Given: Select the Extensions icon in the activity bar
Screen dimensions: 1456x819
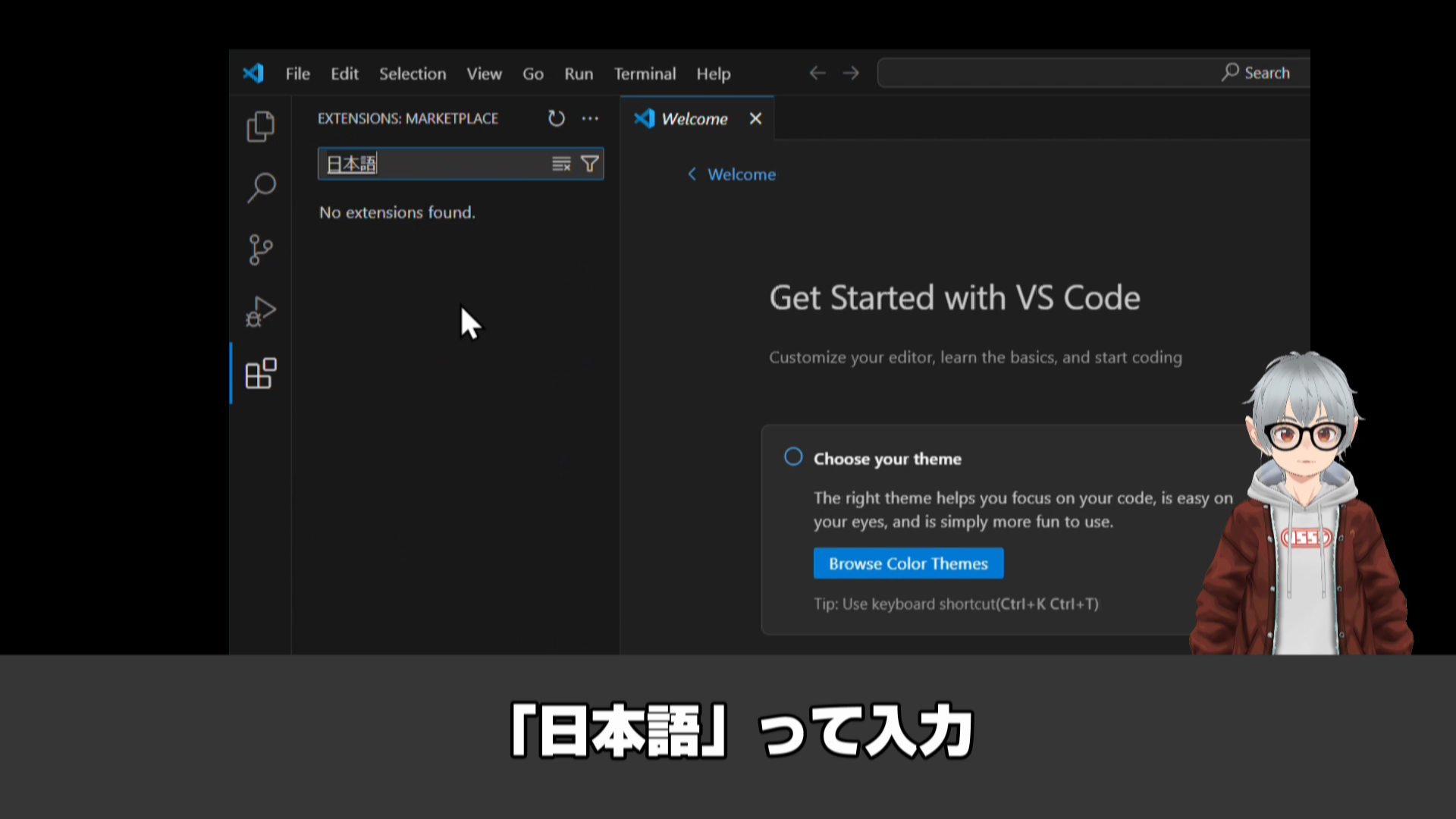Looking at the screenshot, I should point(260,373).
